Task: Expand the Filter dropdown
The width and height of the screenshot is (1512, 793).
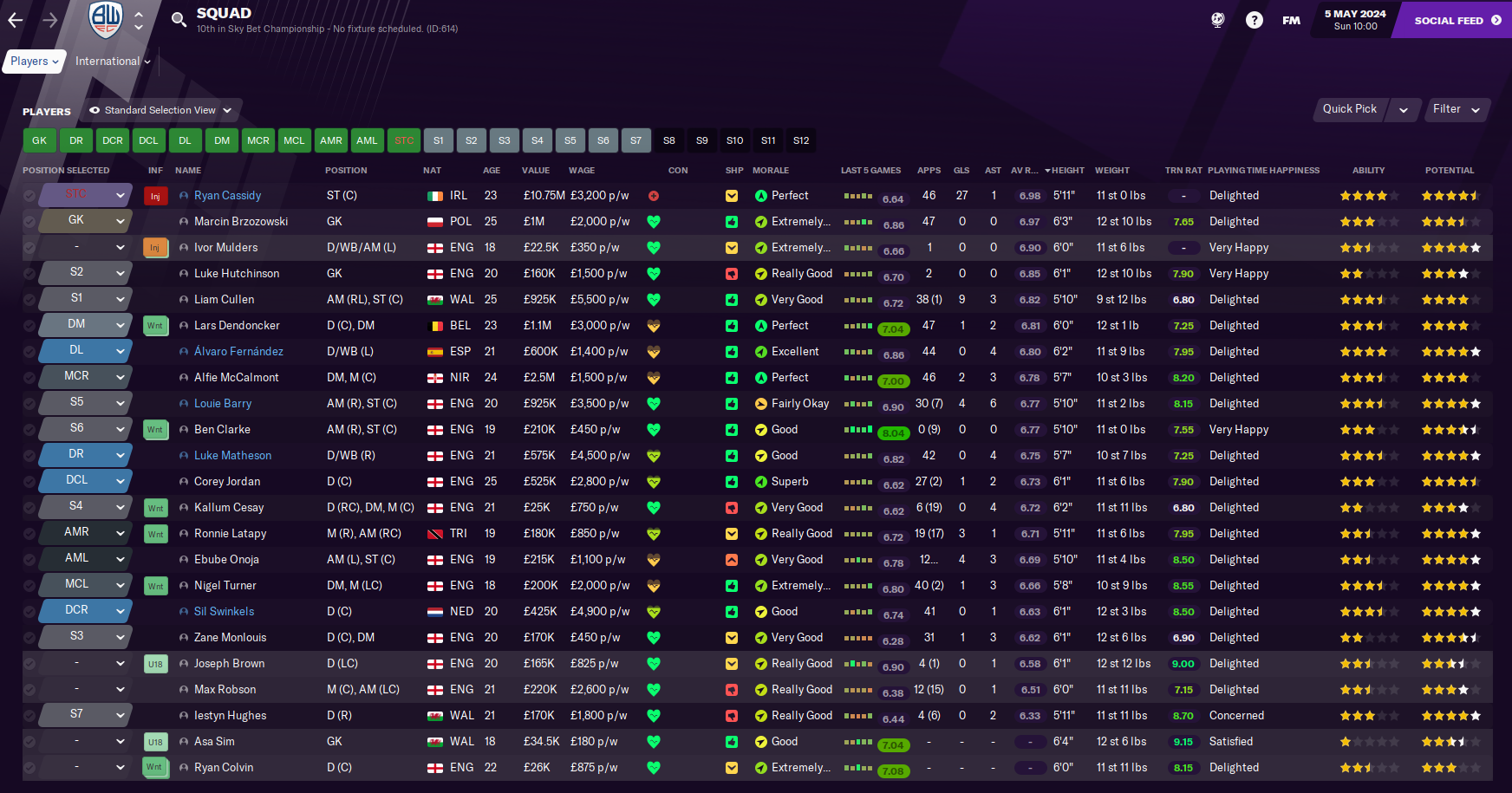Action: [x=1456, y=109]
